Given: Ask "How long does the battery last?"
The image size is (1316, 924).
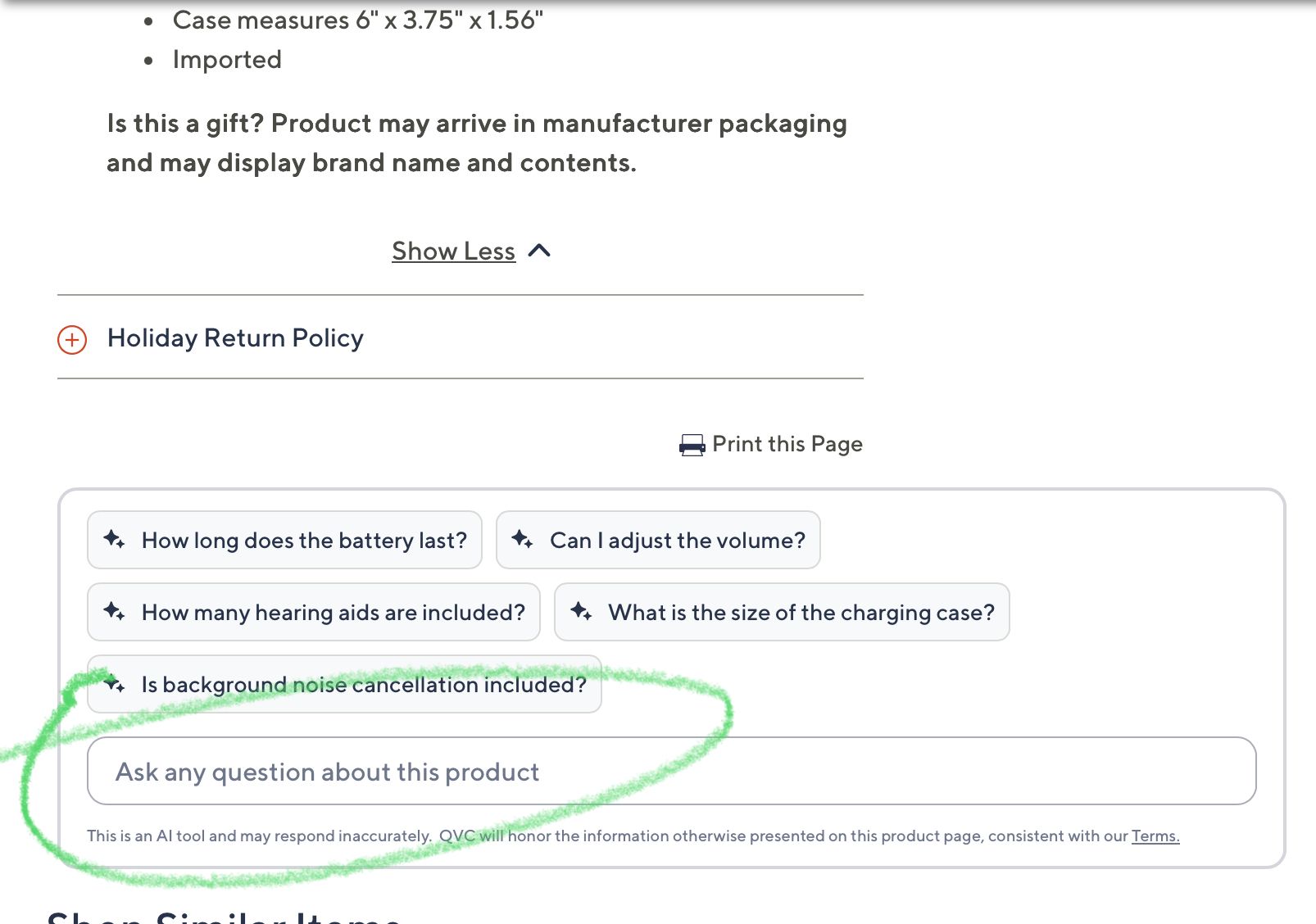Looking at the screenshot, I should [304, 541].
